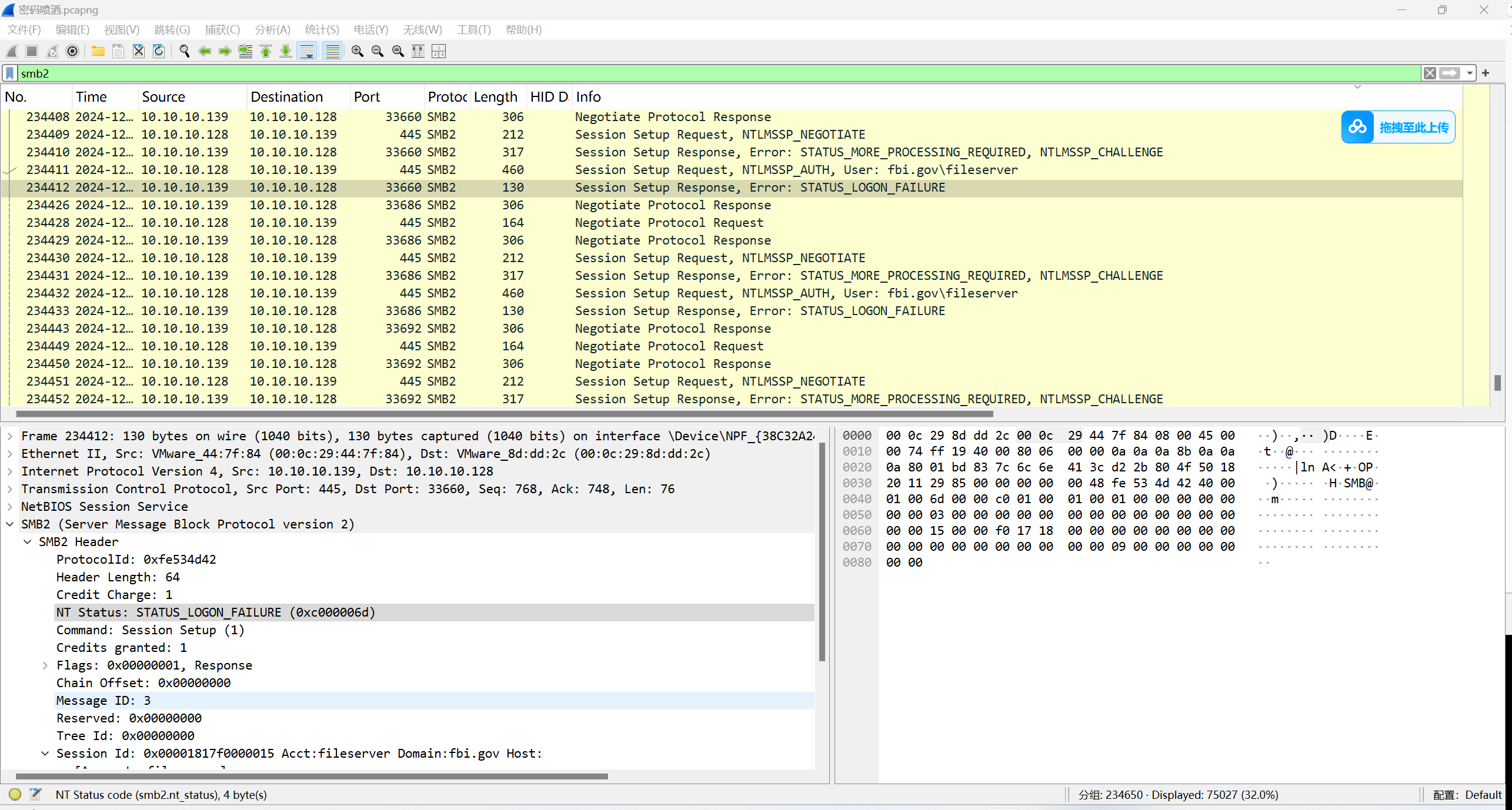Image resolution: width=1512 pixels, height=810 pixels.
Task: Open the recent display filter dropdown arrow
Action: coord(1470,73)
